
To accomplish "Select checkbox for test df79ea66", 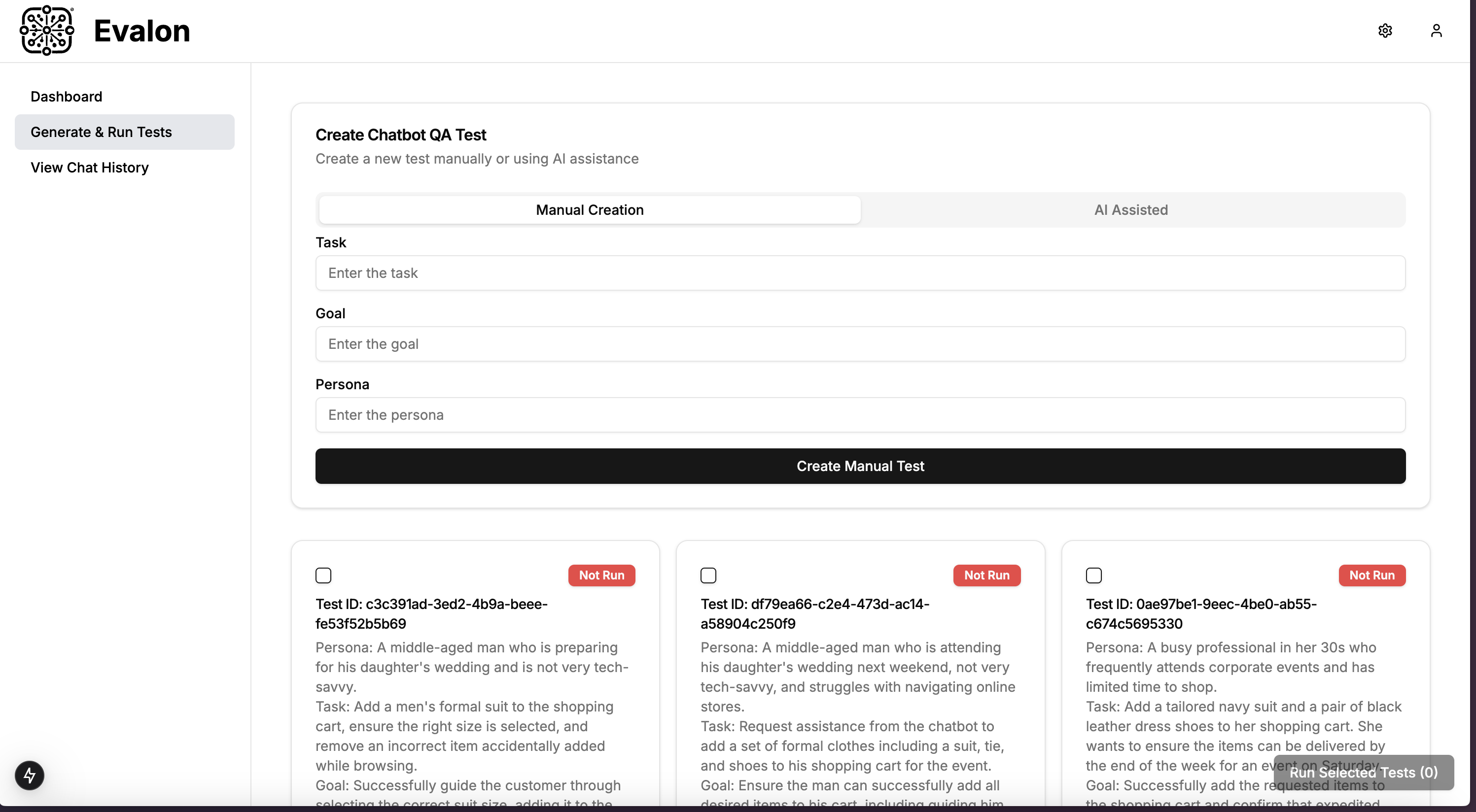I will tap(708, 575).
